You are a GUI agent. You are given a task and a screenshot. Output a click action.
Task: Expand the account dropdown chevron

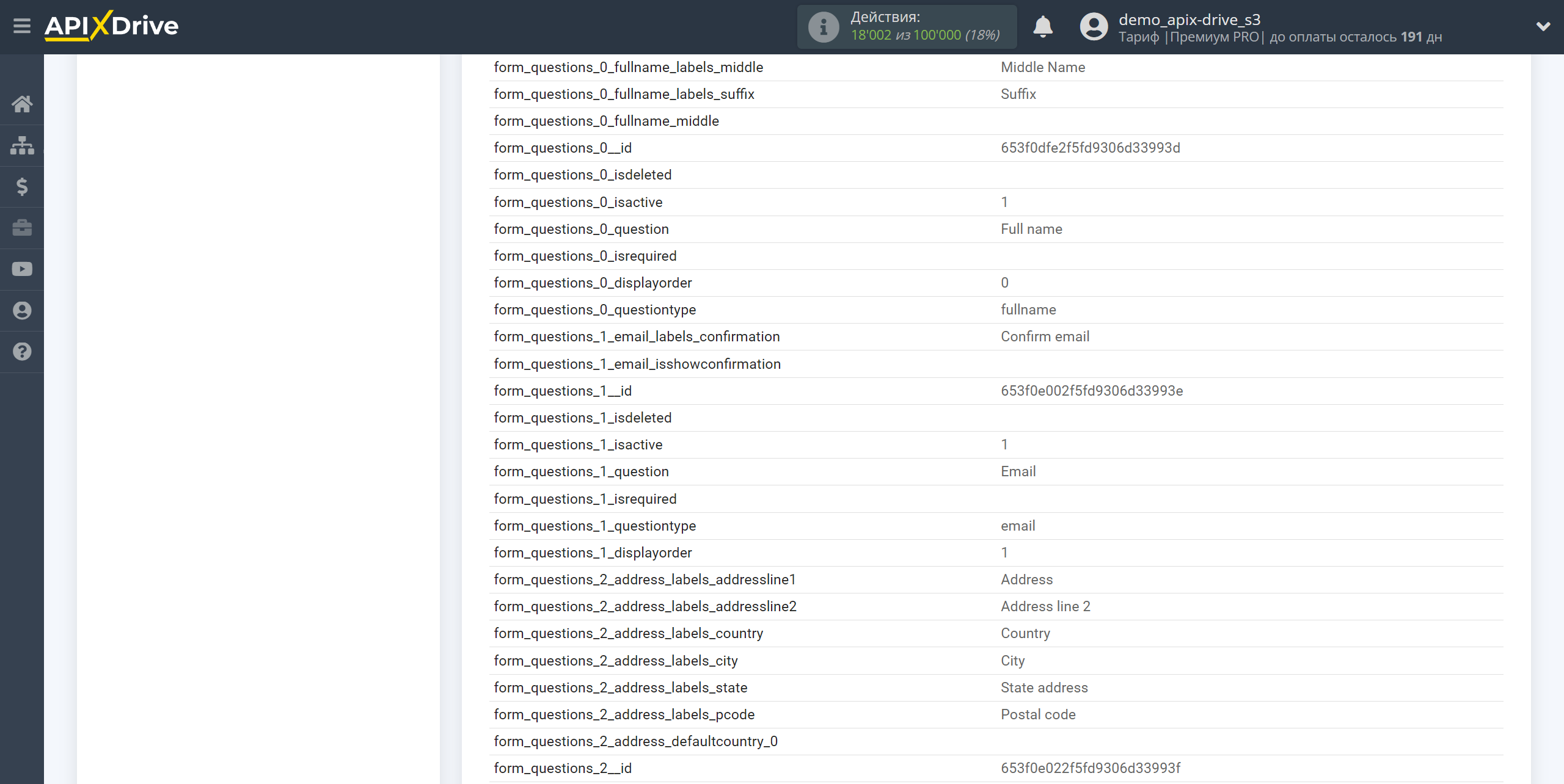point(1543,26)
